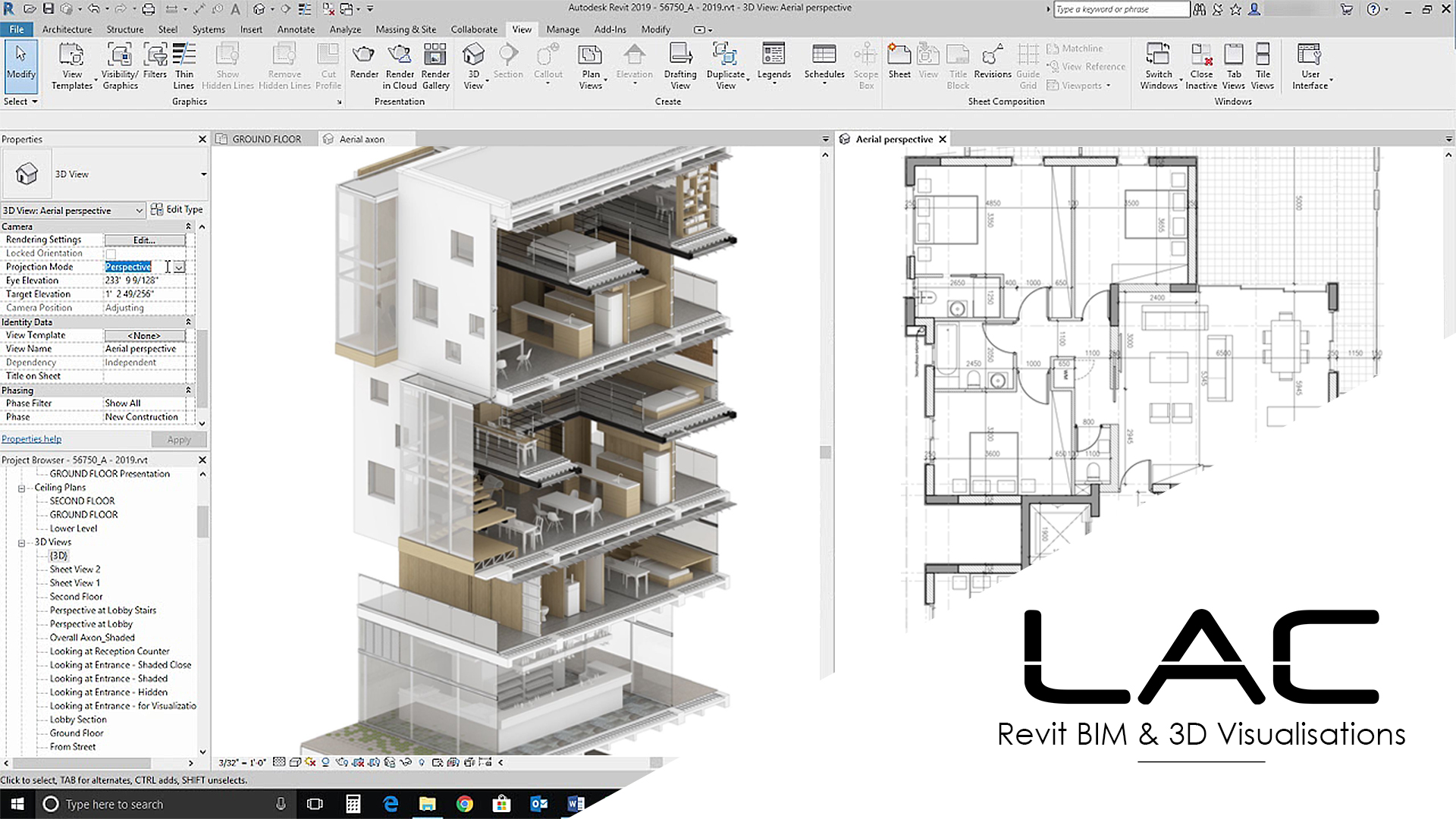
Task: Toggle the Locked Orientation checkbox
Action: click(111, 253)
